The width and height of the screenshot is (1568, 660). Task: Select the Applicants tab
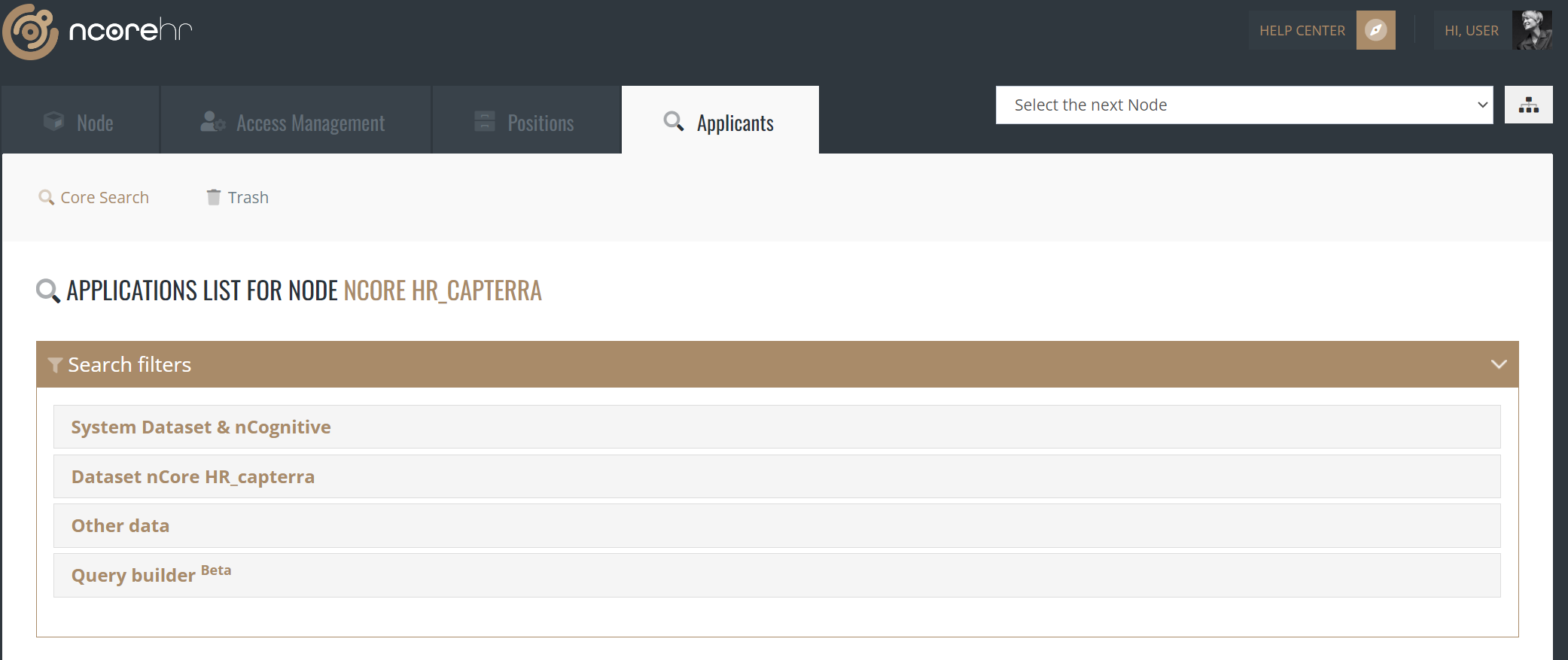pos(720,120)
